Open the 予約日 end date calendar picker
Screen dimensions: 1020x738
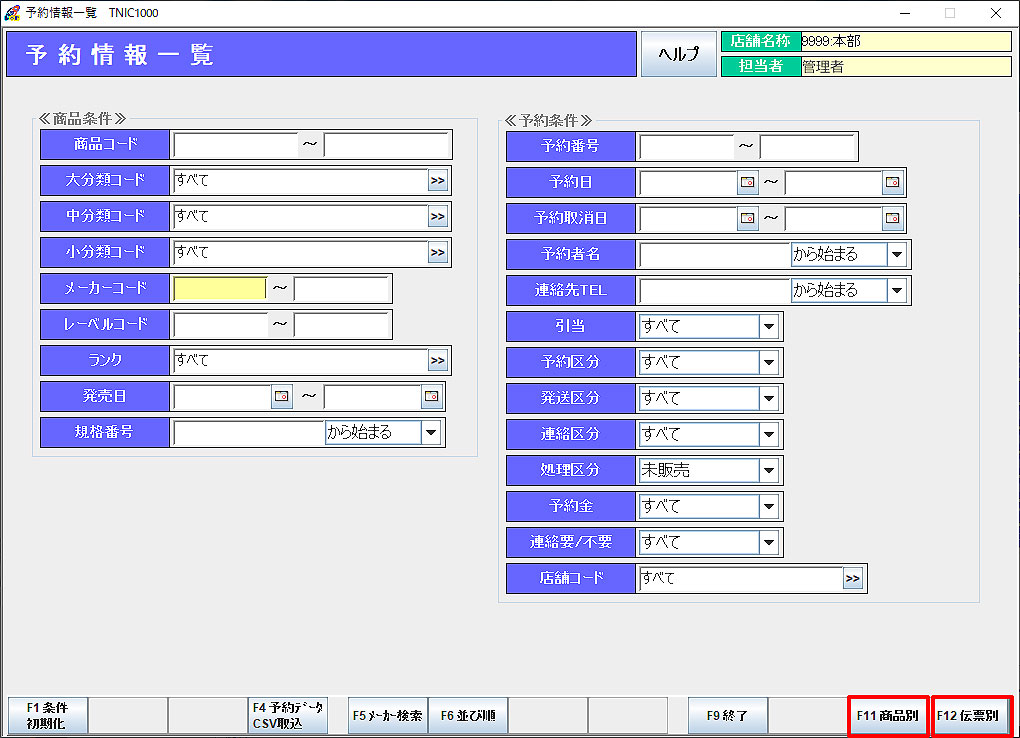click(x=893, y=183)
